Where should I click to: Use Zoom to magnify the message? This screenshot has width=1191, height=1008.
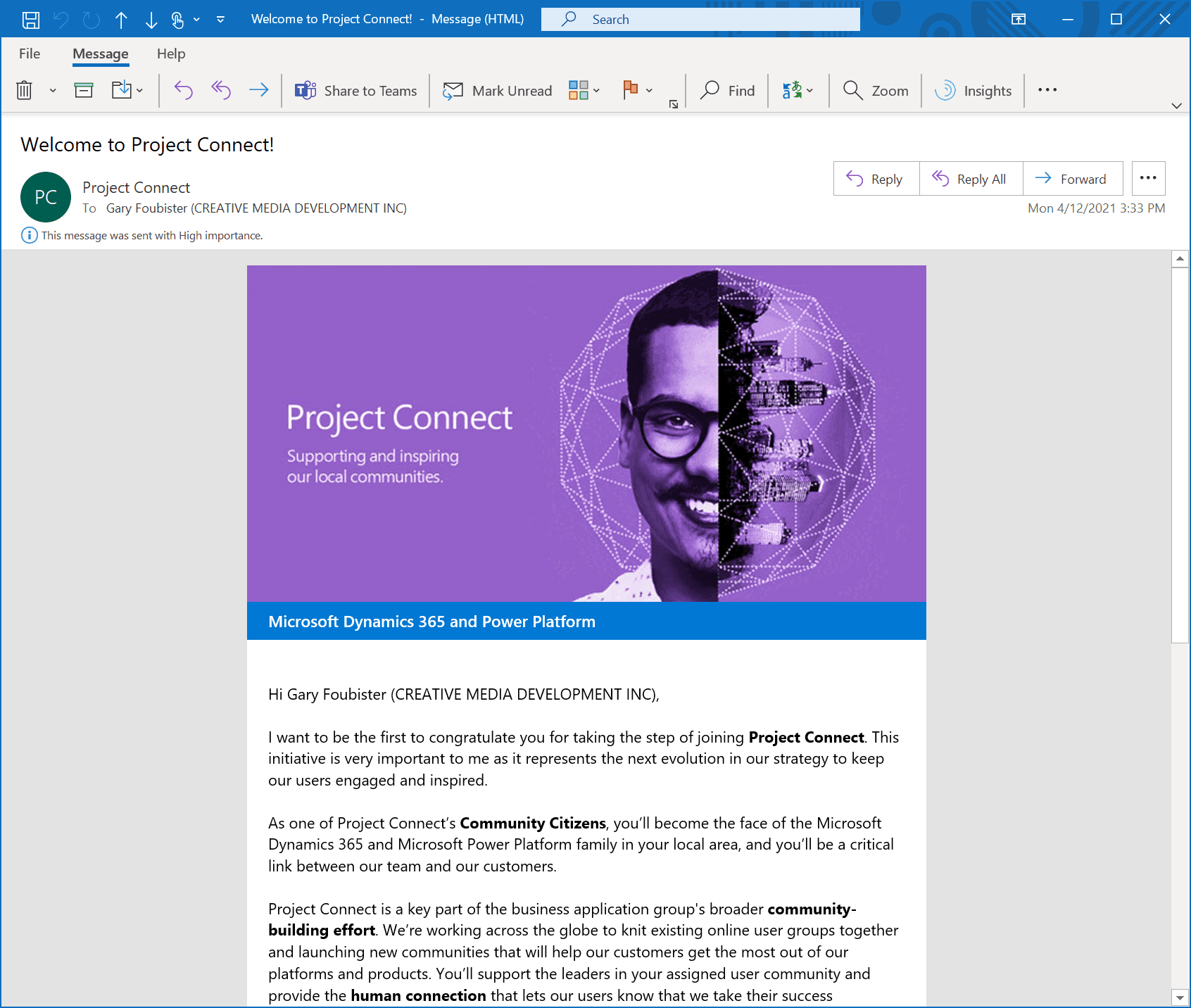coord(874,90)
